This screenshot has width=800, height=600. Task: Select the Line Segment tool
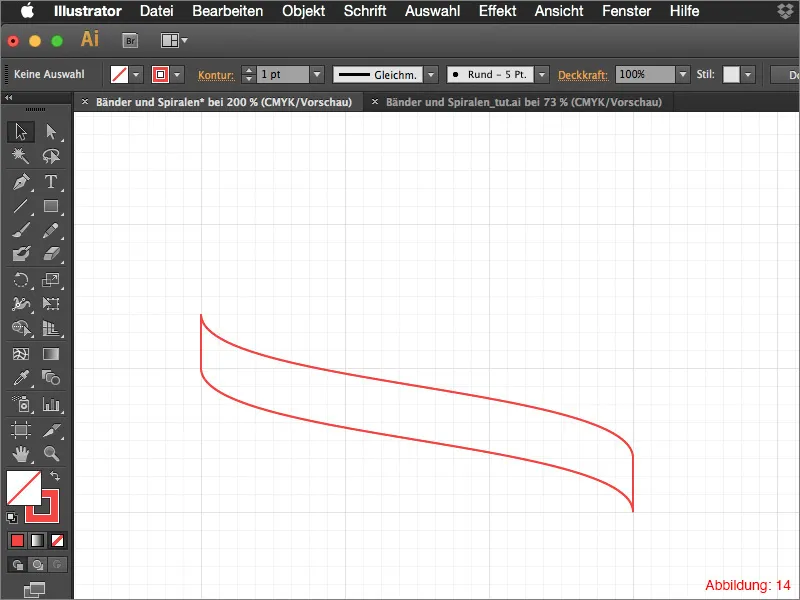tap(21, 206)
